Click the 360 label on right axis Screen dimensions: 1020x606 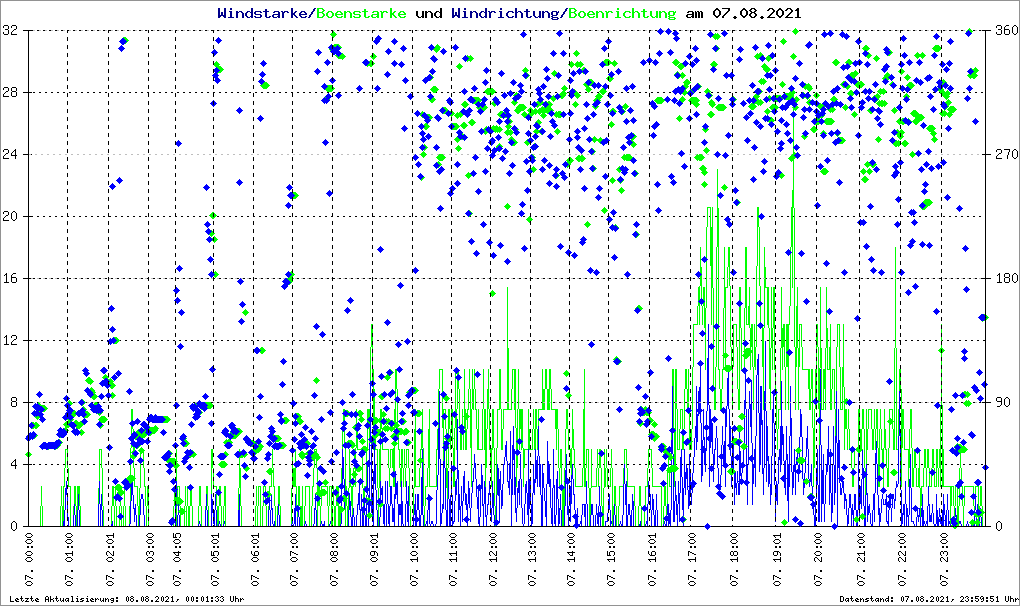[x=1004, y=31]
